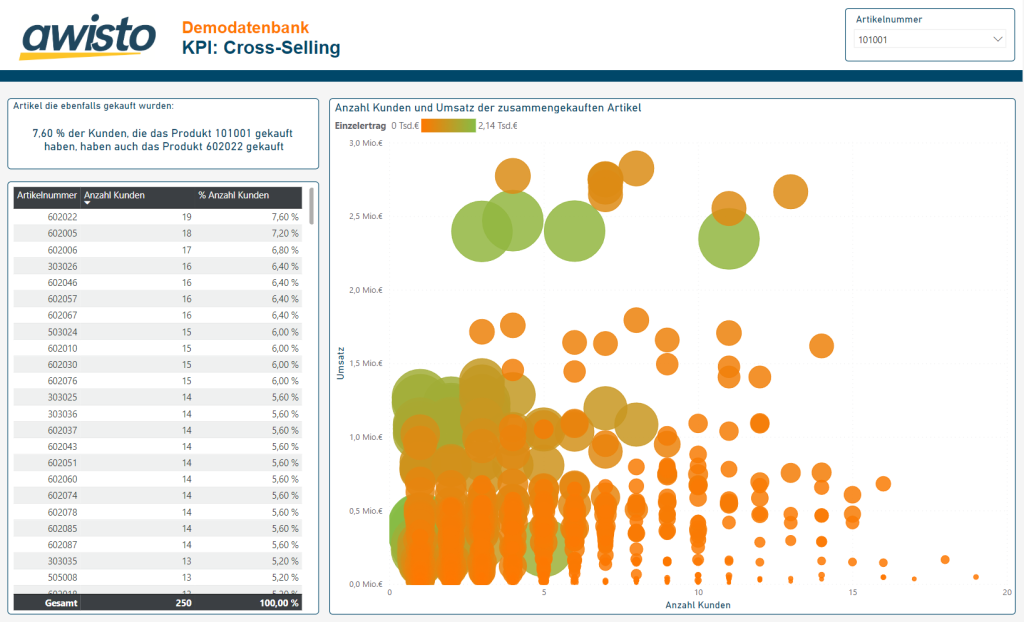Click the awisto logo
The width and height of the screenshot is (1024, 622).
[x=88, y=37]
